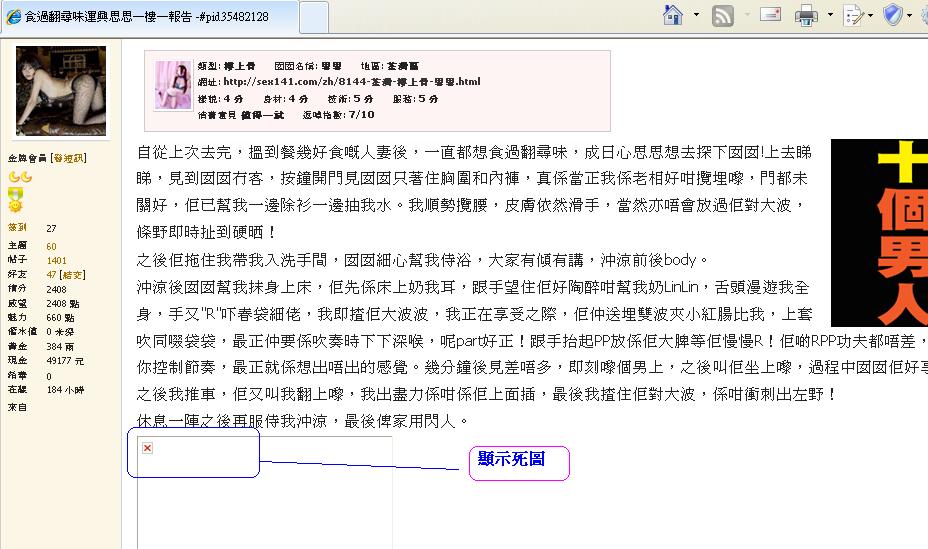The image size is (928, 549).
Task: Select the 金牌會員 member title text
Action: click(27, 158)
